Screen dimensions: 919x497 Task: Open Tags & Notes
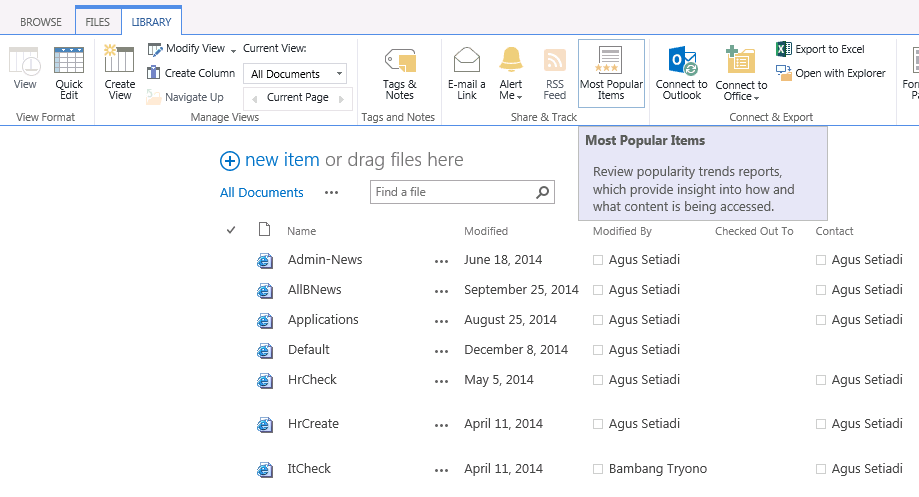point(399,74)
